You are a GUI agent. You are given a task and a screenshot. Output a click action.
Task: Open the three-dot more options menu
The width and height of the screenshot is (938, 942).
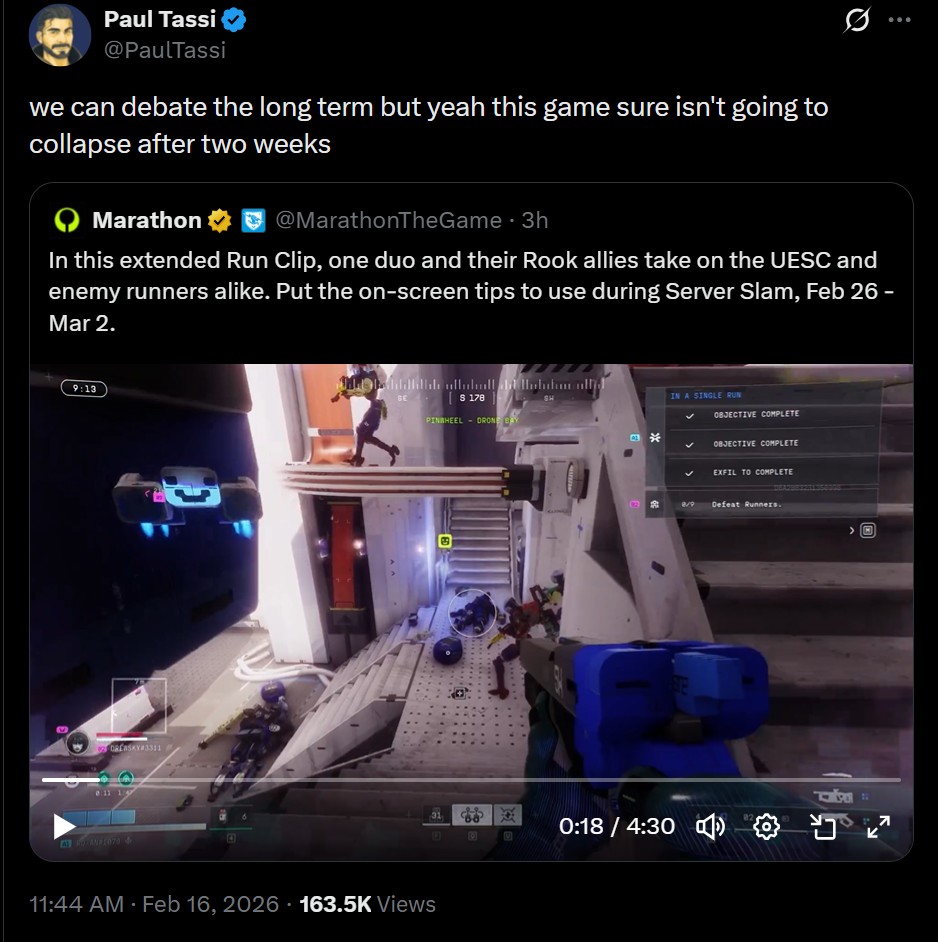pos(899,20)
